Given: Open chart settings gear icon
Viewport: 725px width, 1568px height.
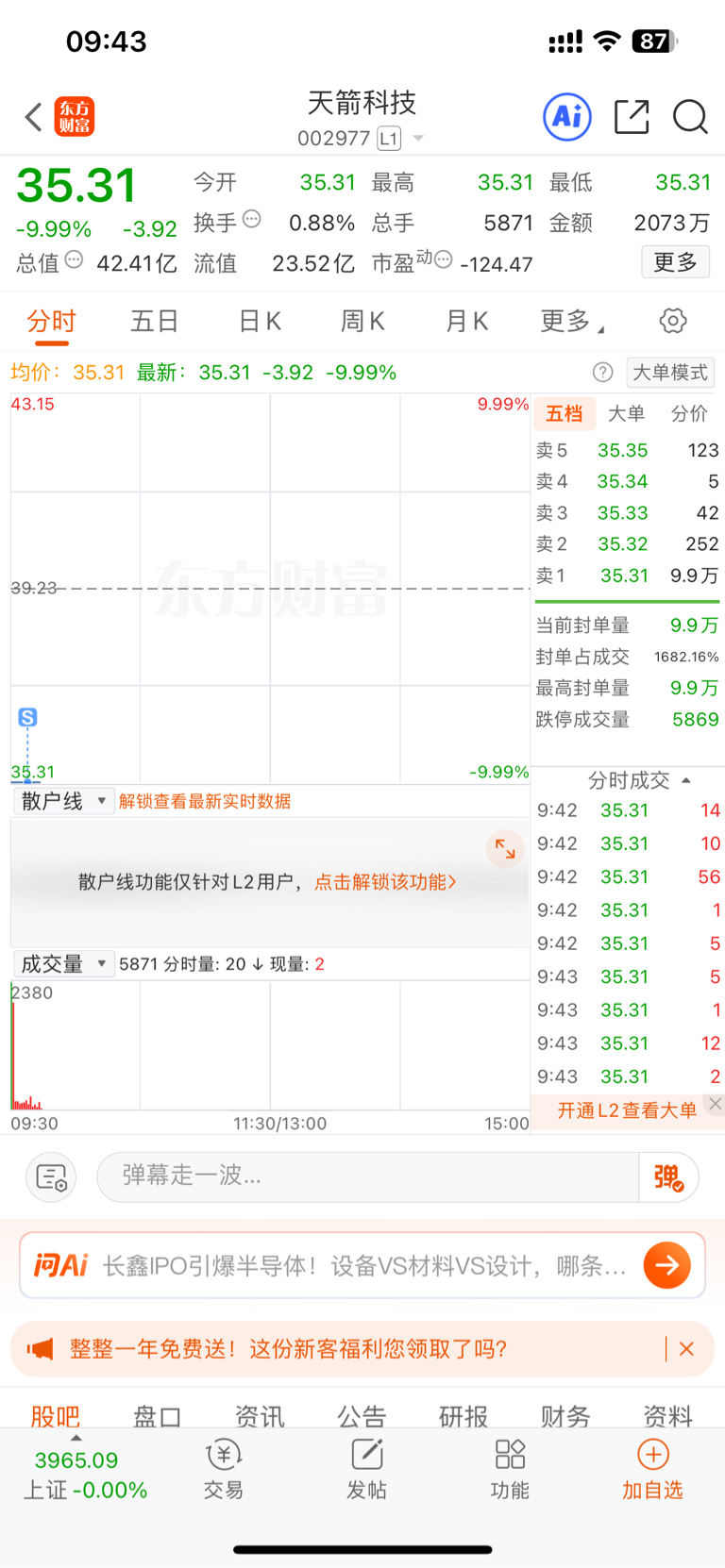Looking at the screenshot, I should [673, 321].
